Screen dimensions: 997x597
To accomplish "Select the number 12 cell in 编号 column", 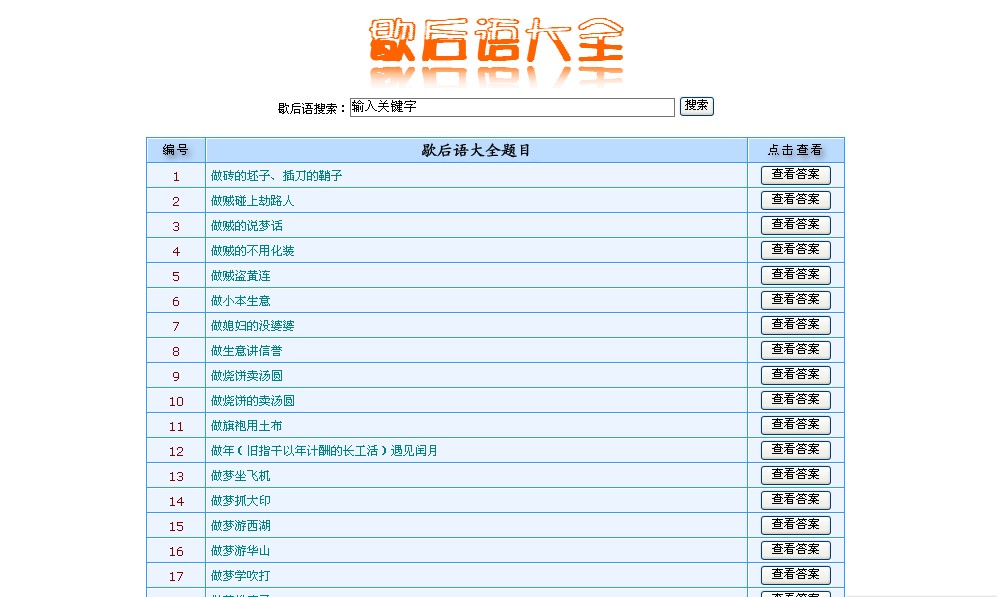I will (x=176, y=451).
